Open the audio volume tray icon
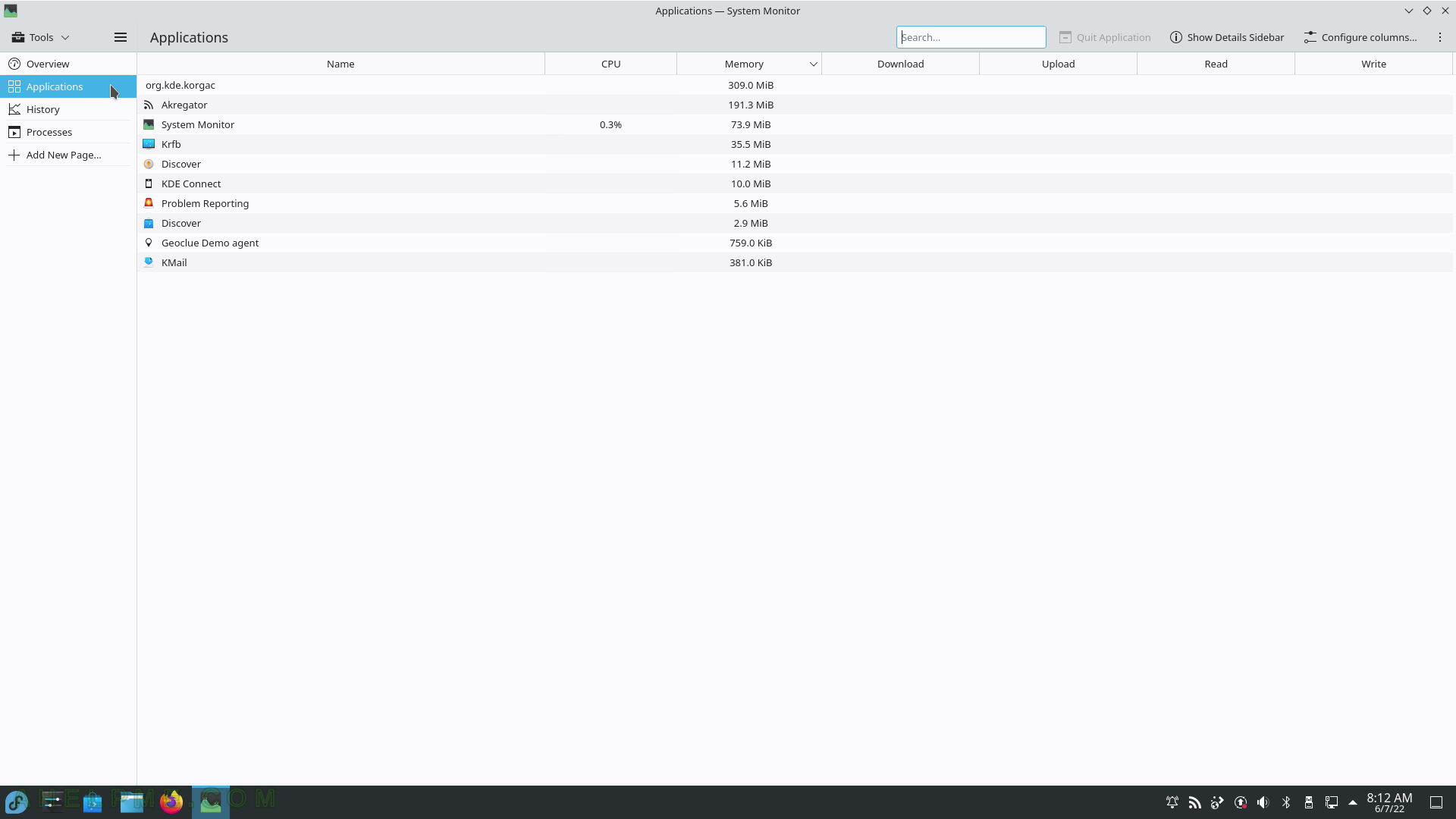This screenshot has height=819, width=1456. coord(1263,802)
